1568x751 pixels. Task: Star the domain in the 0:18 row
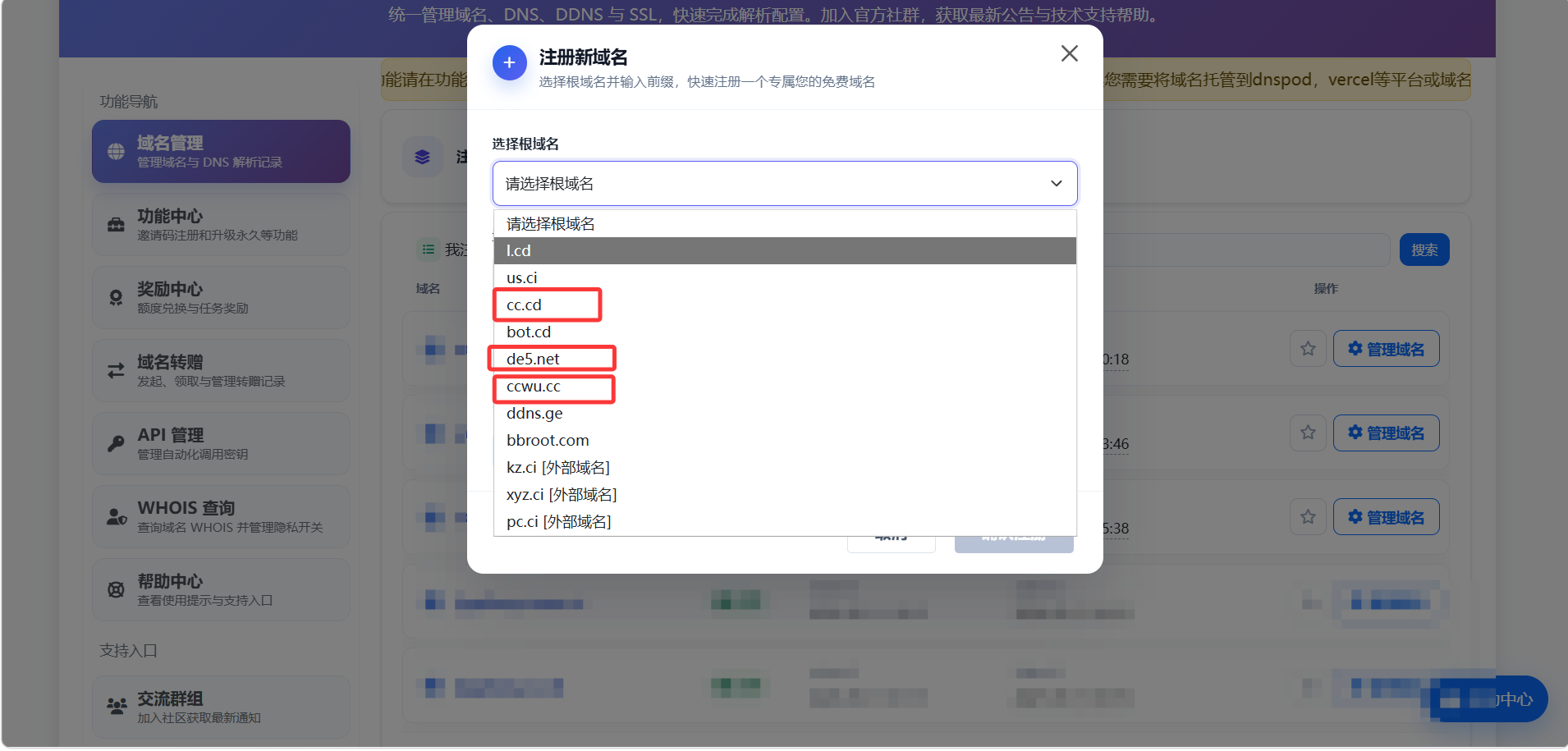click(x=1308, y=349)
